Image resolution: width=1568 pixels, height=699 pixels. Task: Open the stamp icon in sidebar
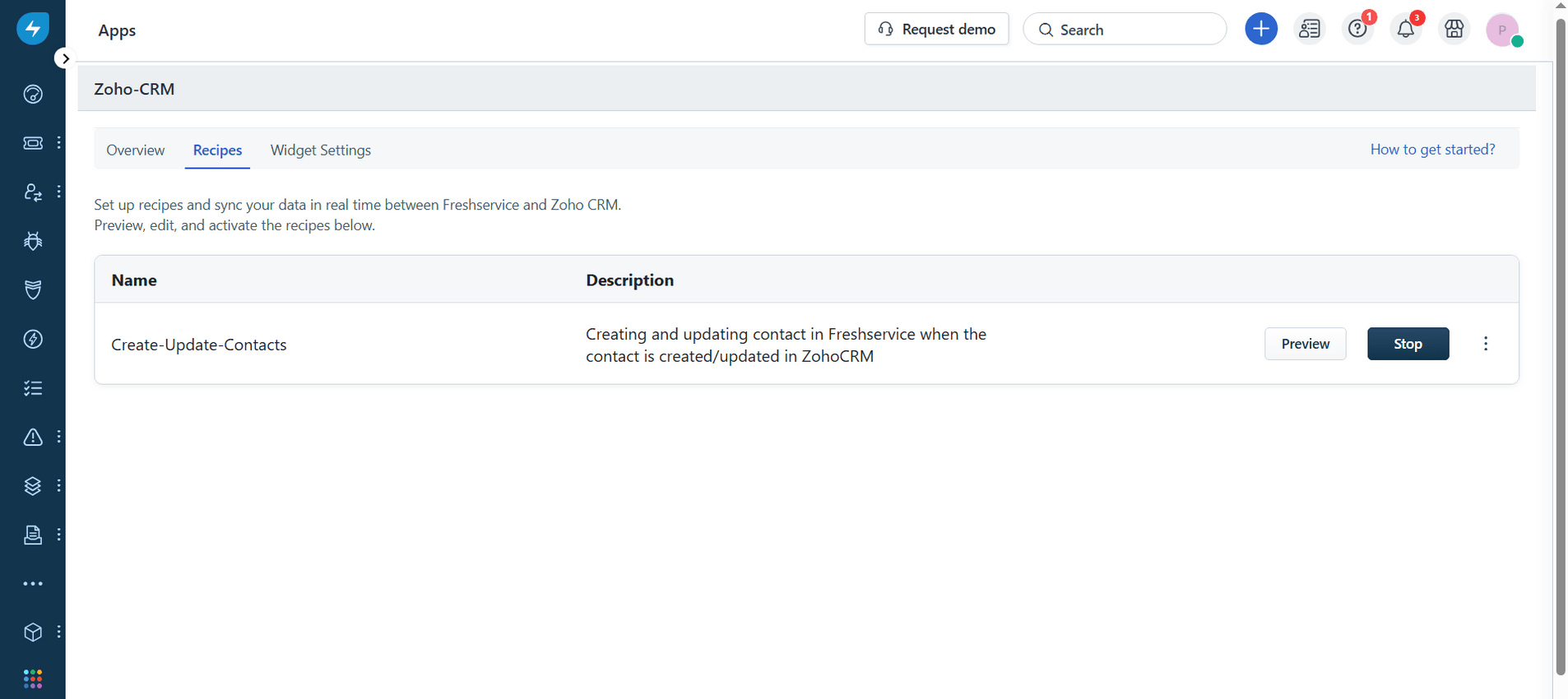point(33,535)
